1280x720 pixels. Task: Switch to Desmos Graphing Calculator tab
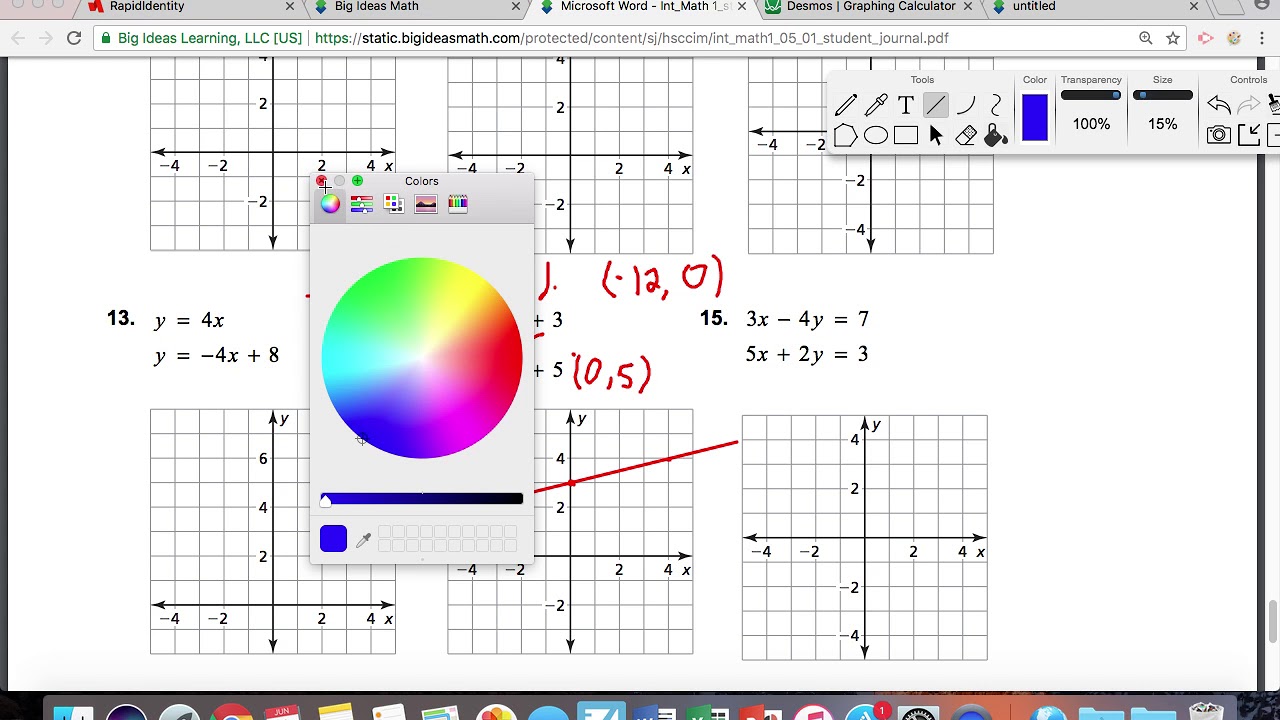(871, 7)
